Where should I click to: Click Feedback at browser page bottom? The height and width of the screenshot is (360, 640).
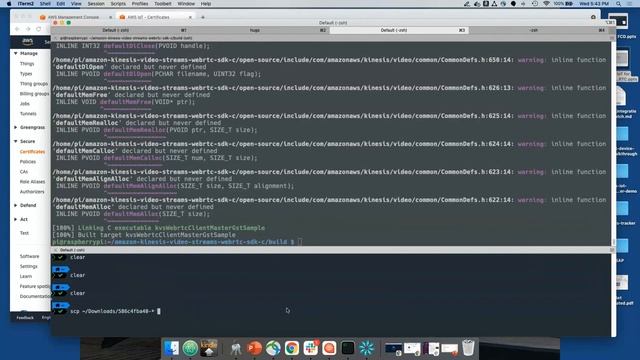(25, 318)
